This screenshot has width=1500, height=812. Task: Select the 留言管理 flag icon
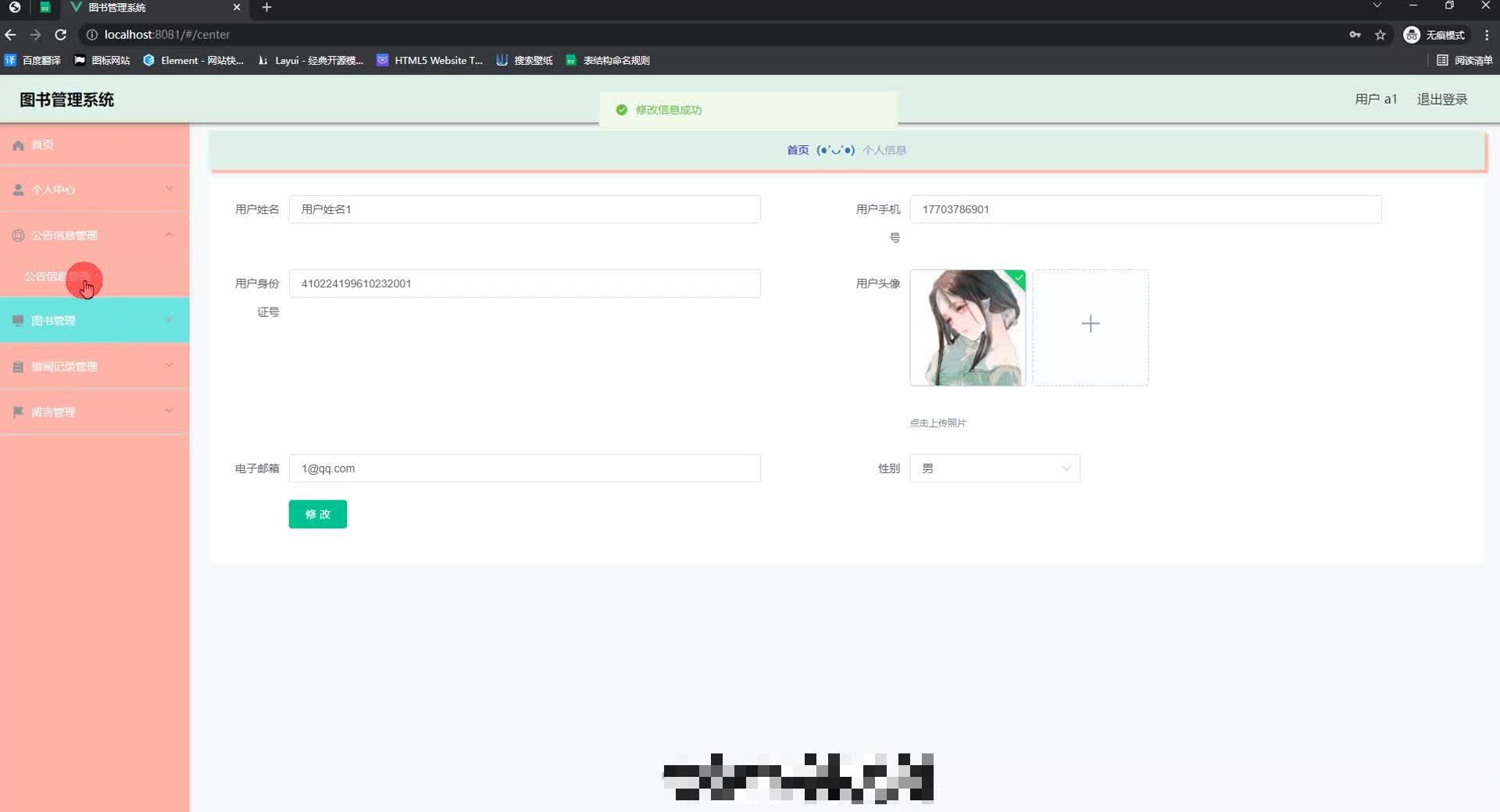(x=17, y=411)
